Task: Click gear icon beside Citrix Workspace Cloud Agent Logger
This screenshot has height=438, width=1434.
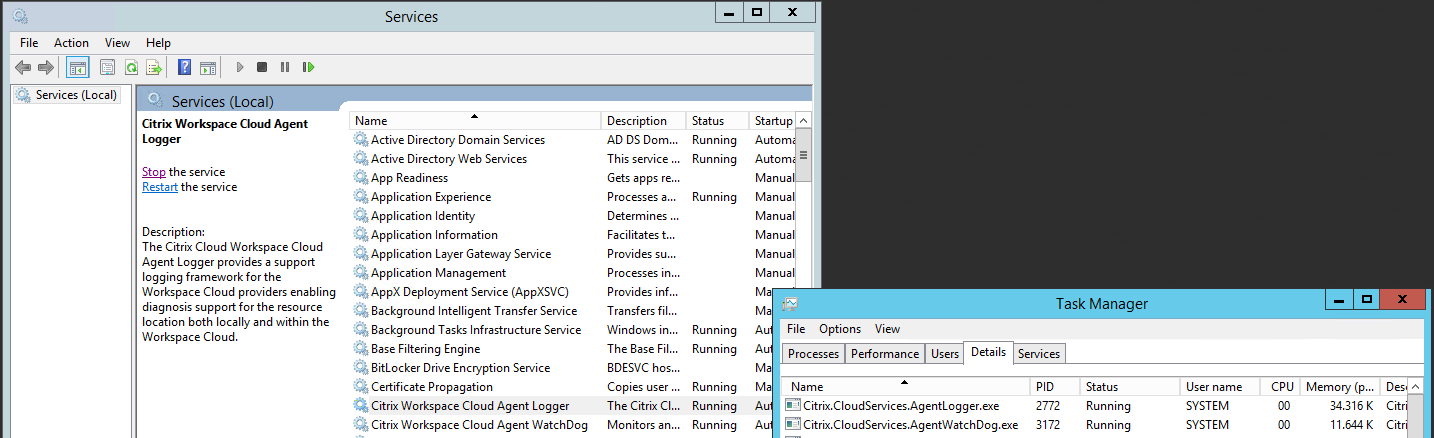Action: point(361,406)
